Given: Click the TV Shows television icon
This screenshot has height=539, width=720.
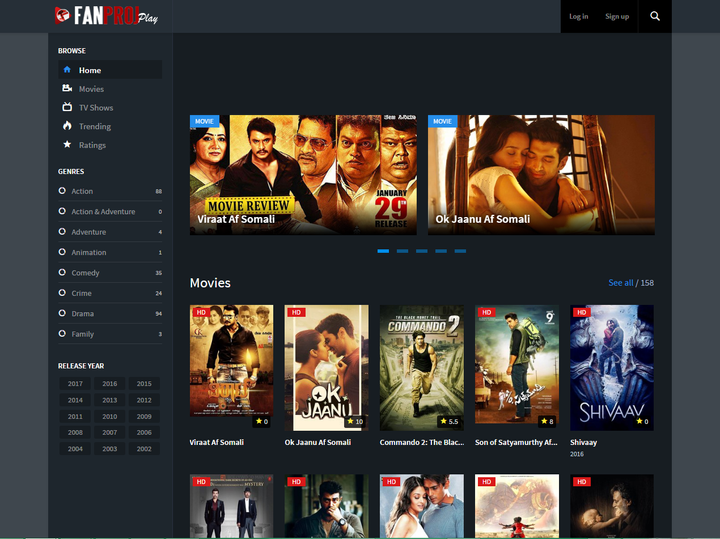Looking at the screenshot, I should click(67, 107).
